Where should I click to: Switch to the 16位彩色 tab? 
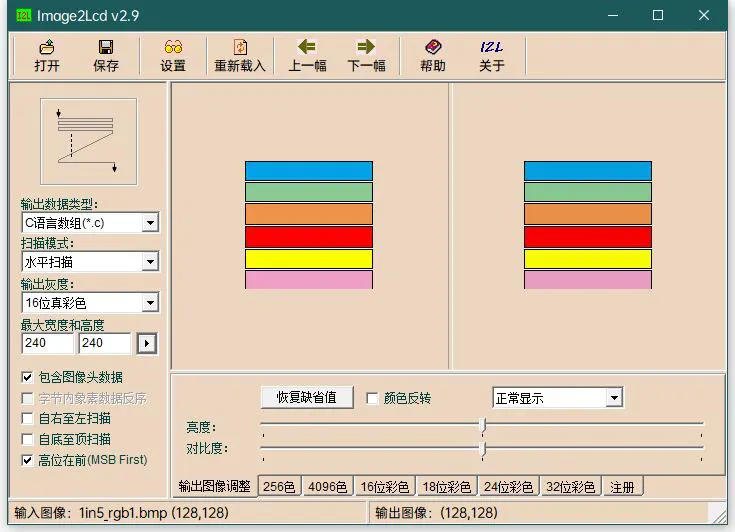click(x=385, y=487)
